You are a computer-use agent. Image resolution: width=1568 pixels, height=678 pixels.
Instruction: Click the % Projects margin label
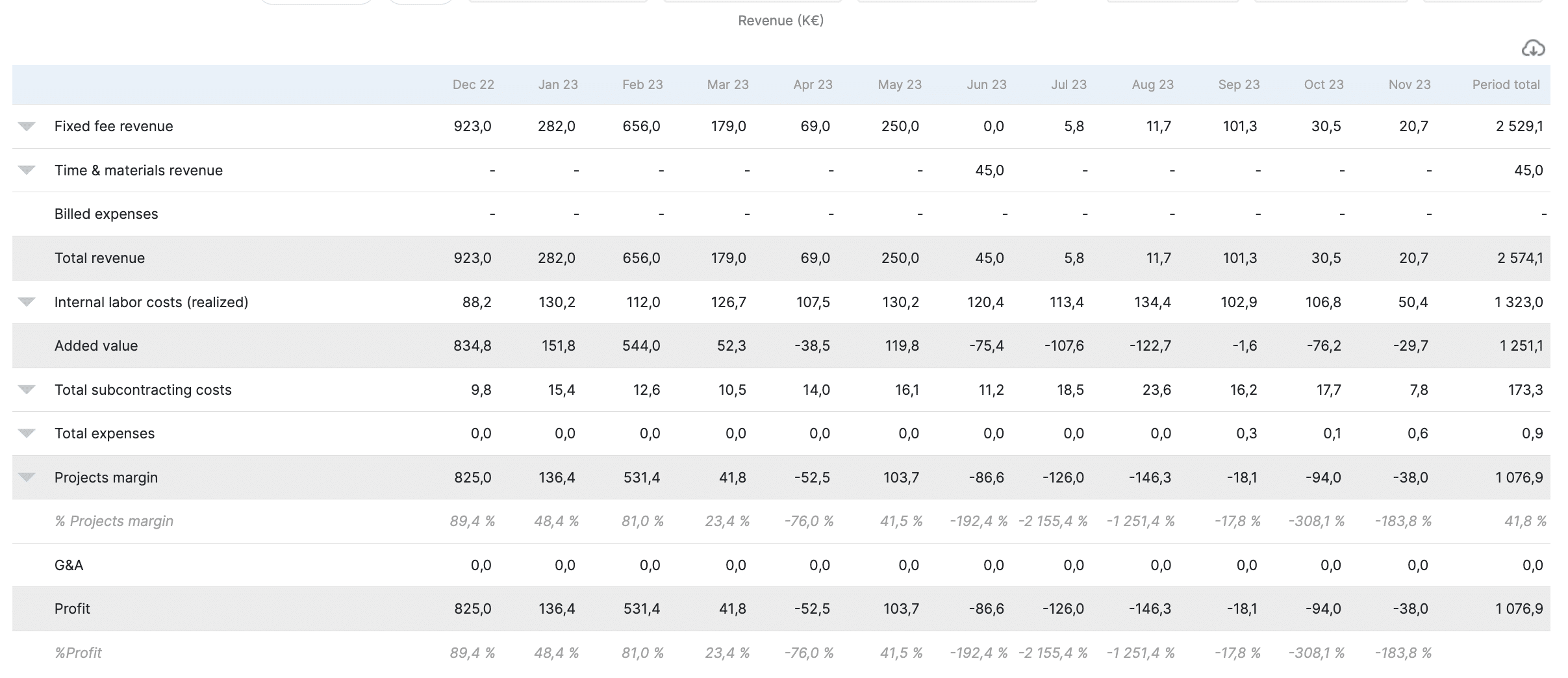tap(114, 521)
